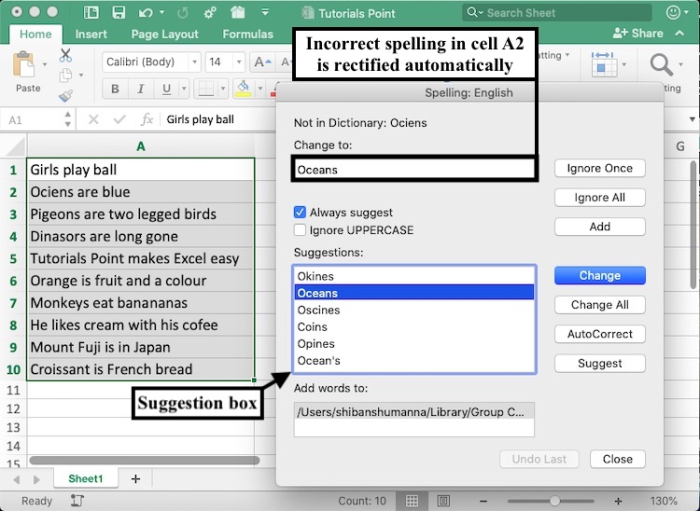Screen dimensions: 700x511
Task: Click the Borders icon
Action: point(206,89)
